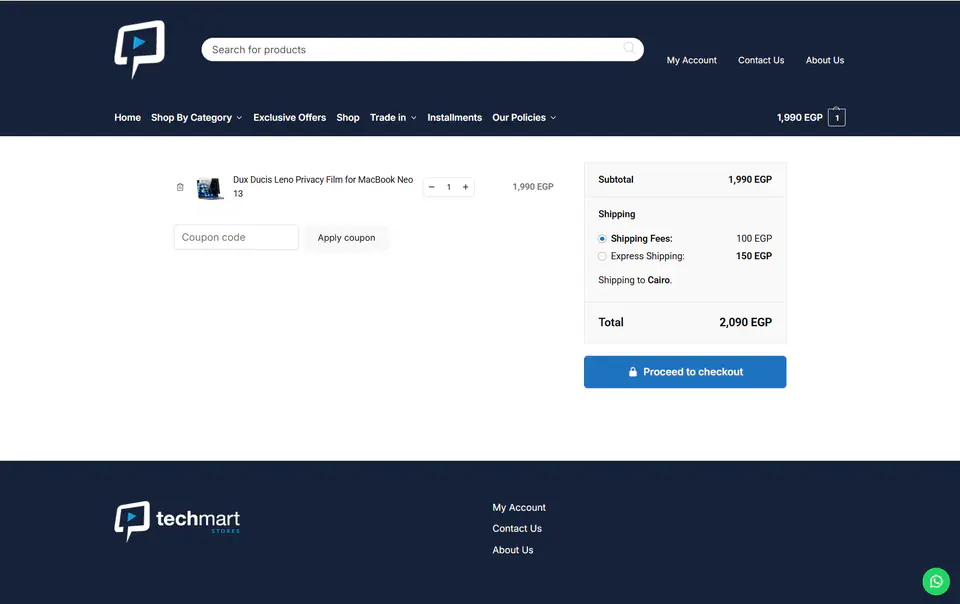Click the Subtotal 1,990 EGP amount

click(x=749, y=179)
